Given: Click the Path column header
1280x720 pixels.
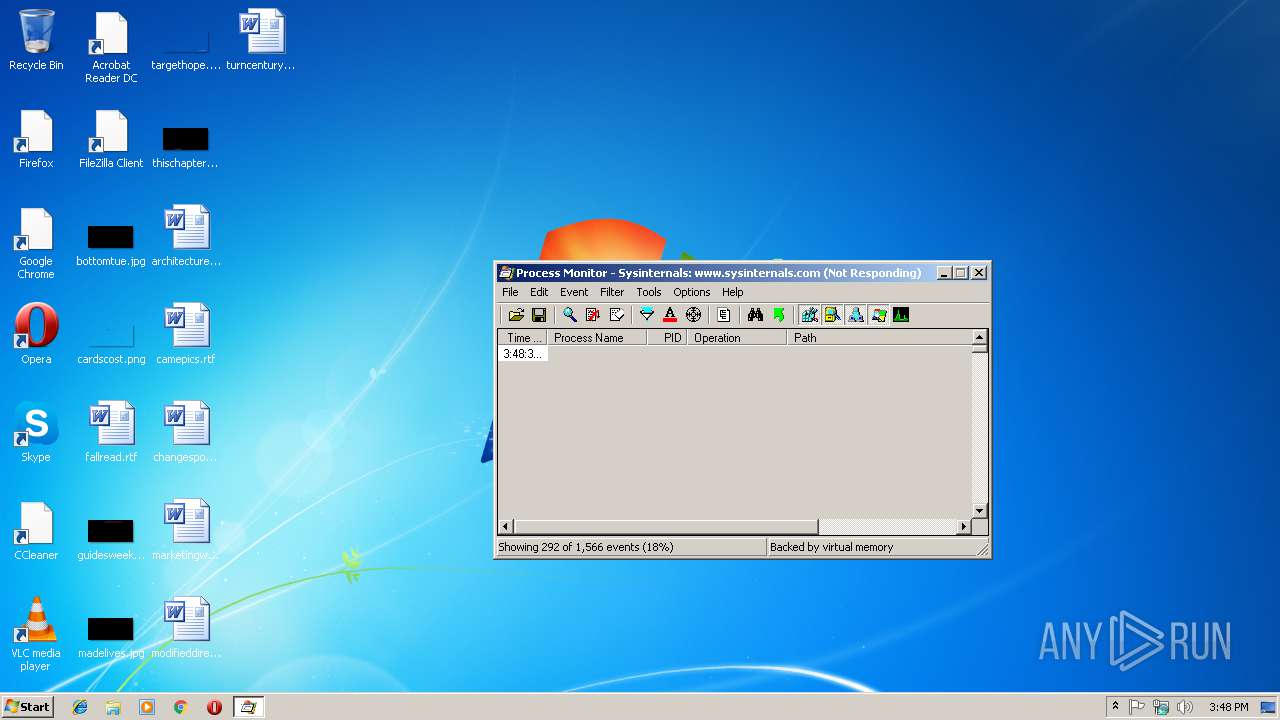Looking at the screenshot, I should pos(879,338).
